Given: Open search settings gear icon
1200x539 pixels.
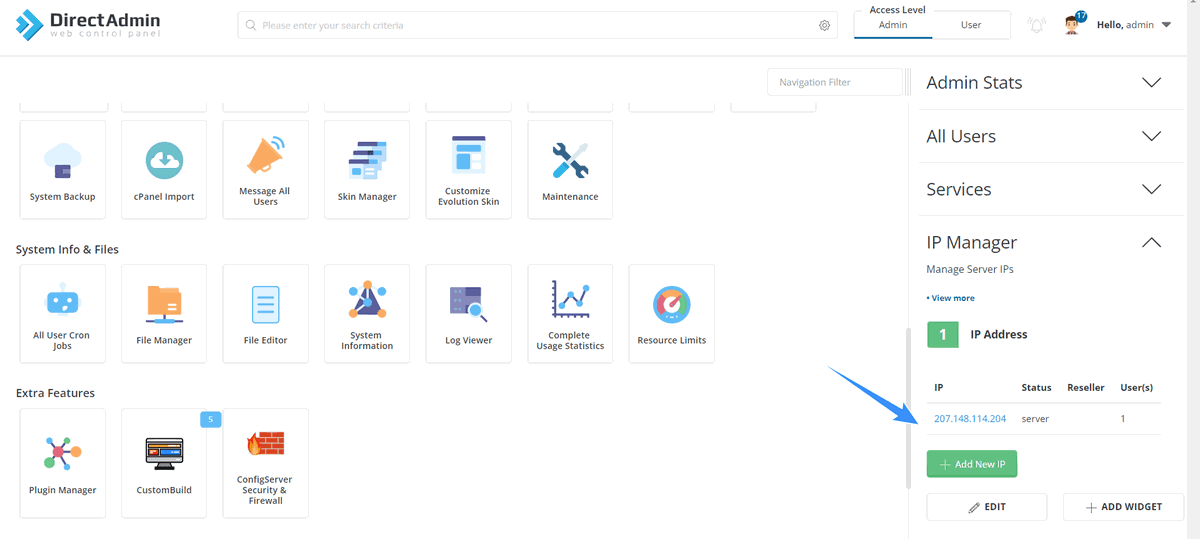Looking at the screenshot, I should pyautogui.click(x=825, y=25).
